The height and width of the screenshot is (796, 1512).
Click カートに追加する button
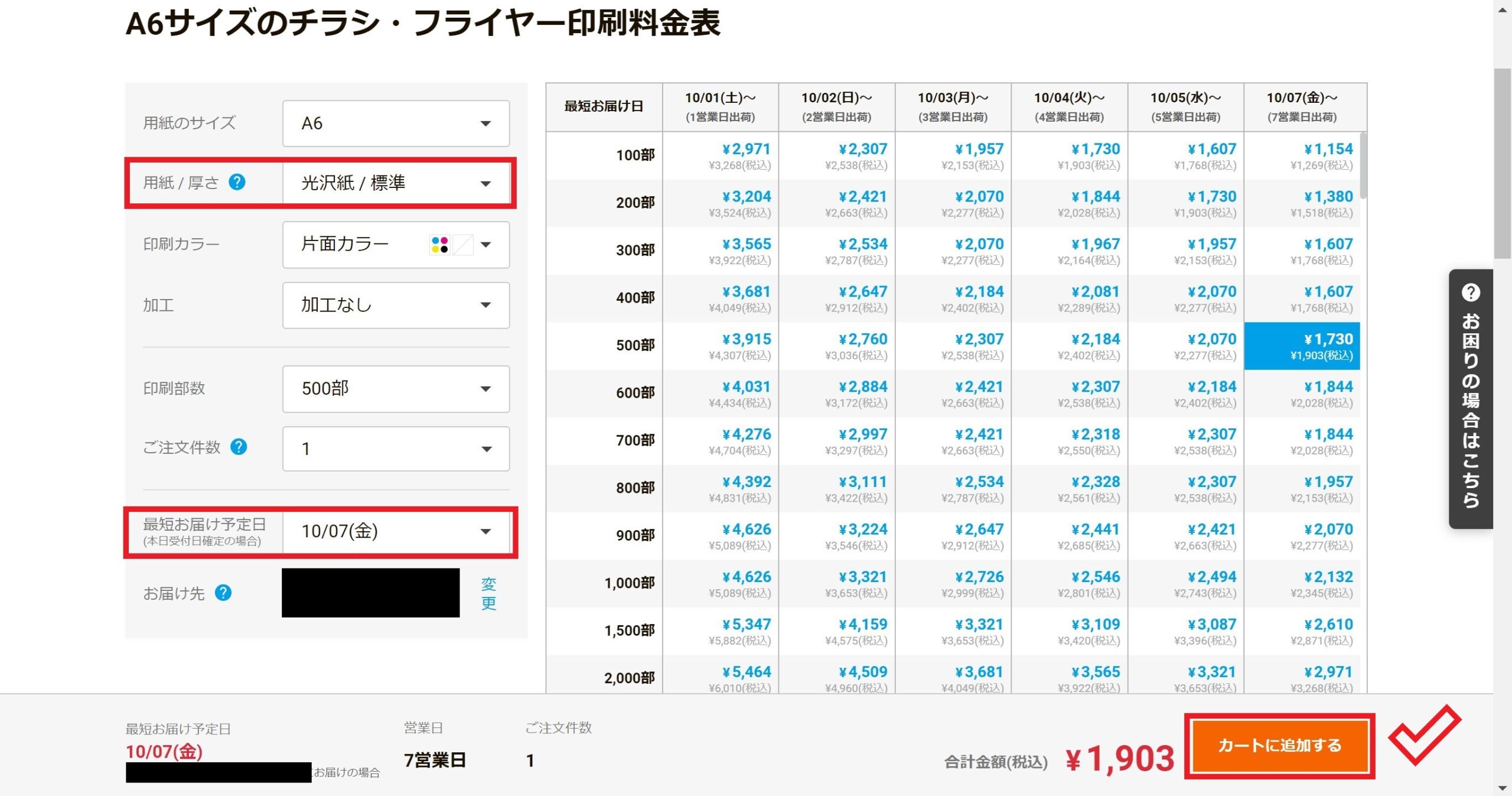click(x=1279, y=745)
